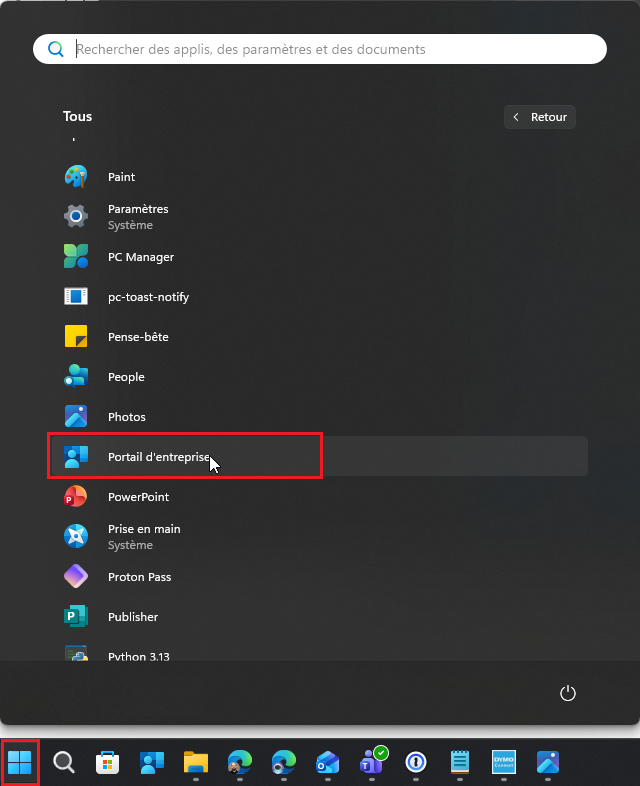Focus the app search field
The height and width of the screenshot is (786, 640).
click(x=320, y=49)
